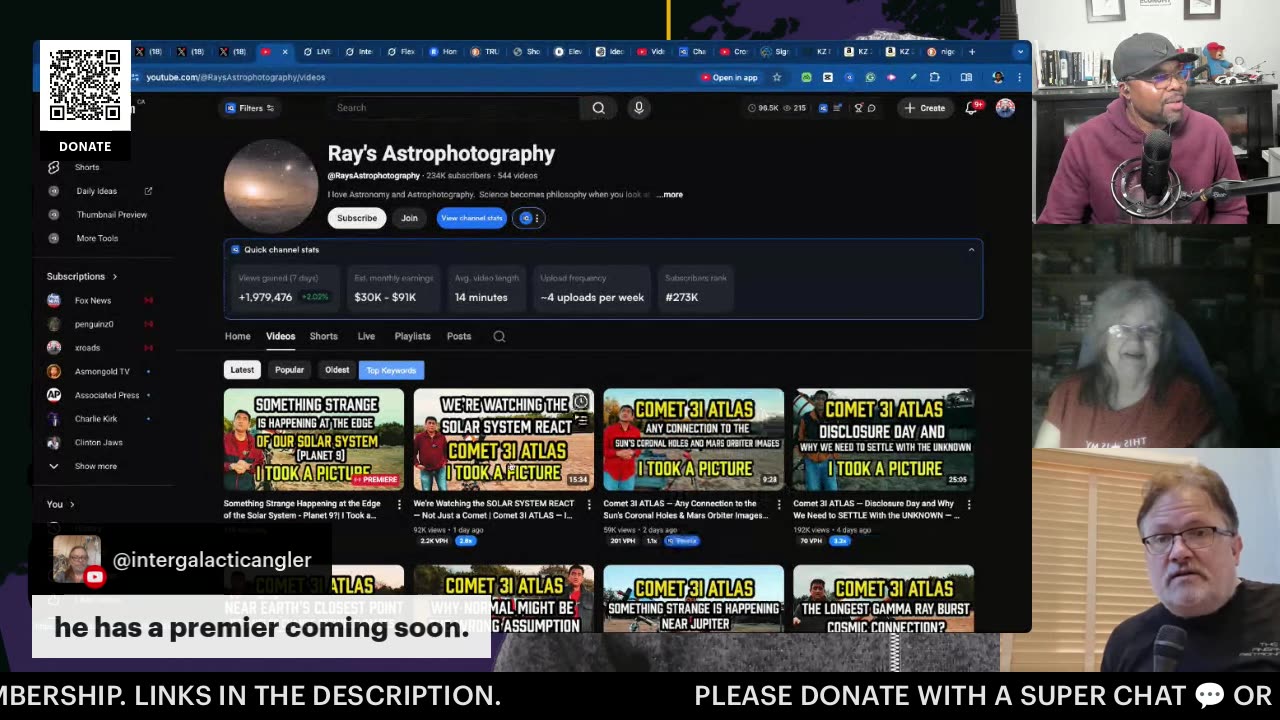This screenshot has width=1280, height=720.
Task: Click View channel stats button
Action: [471, 218]
